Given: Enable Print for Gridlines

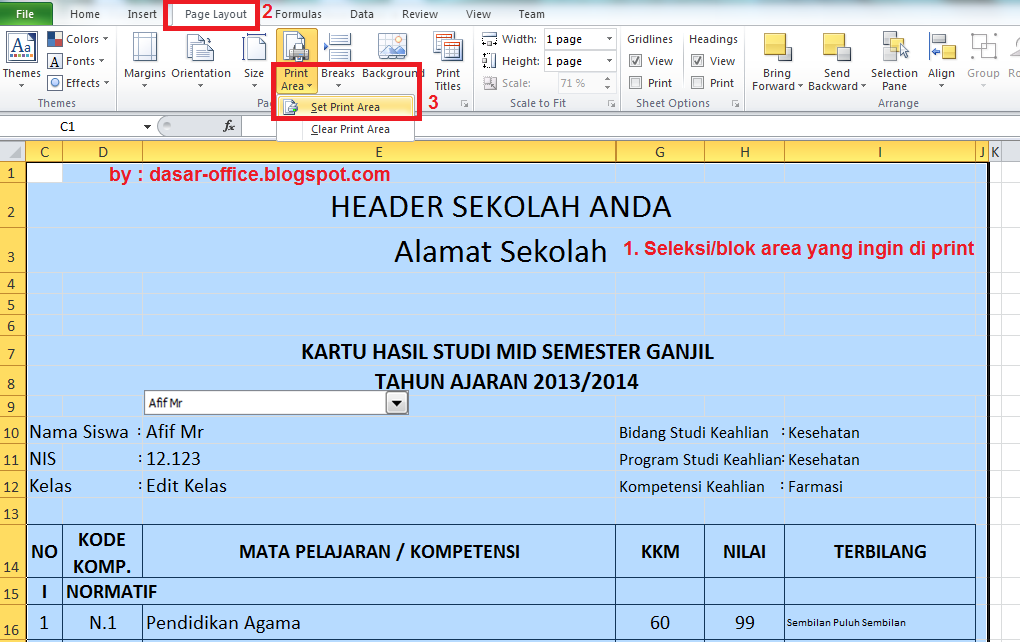Looking at the screenshot, I should (x=637, y=82).
